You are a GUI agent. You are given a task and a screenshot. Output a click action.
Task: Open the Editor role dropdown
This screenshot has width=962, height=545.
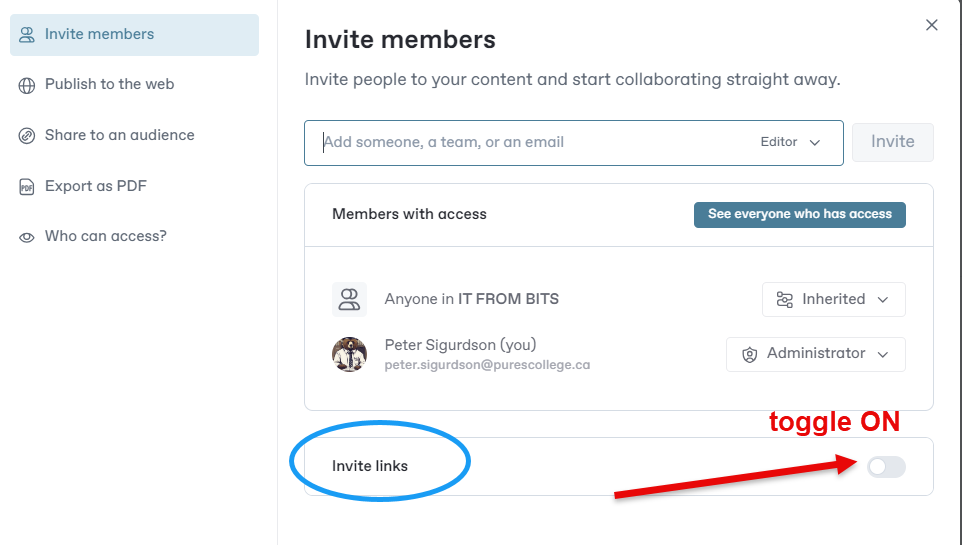click(790, 142)
